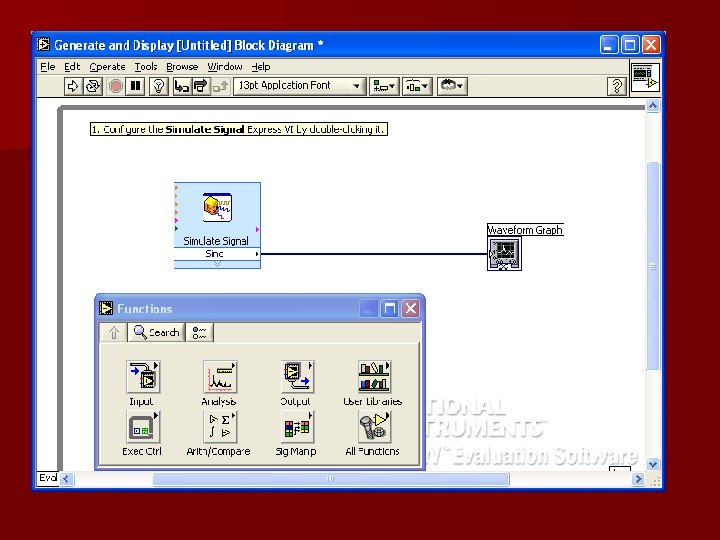This screenshot has width=720, height=540.
Task: Expand Simulate Signal terminals with bottom chevrons
Action: pos(217,264)
